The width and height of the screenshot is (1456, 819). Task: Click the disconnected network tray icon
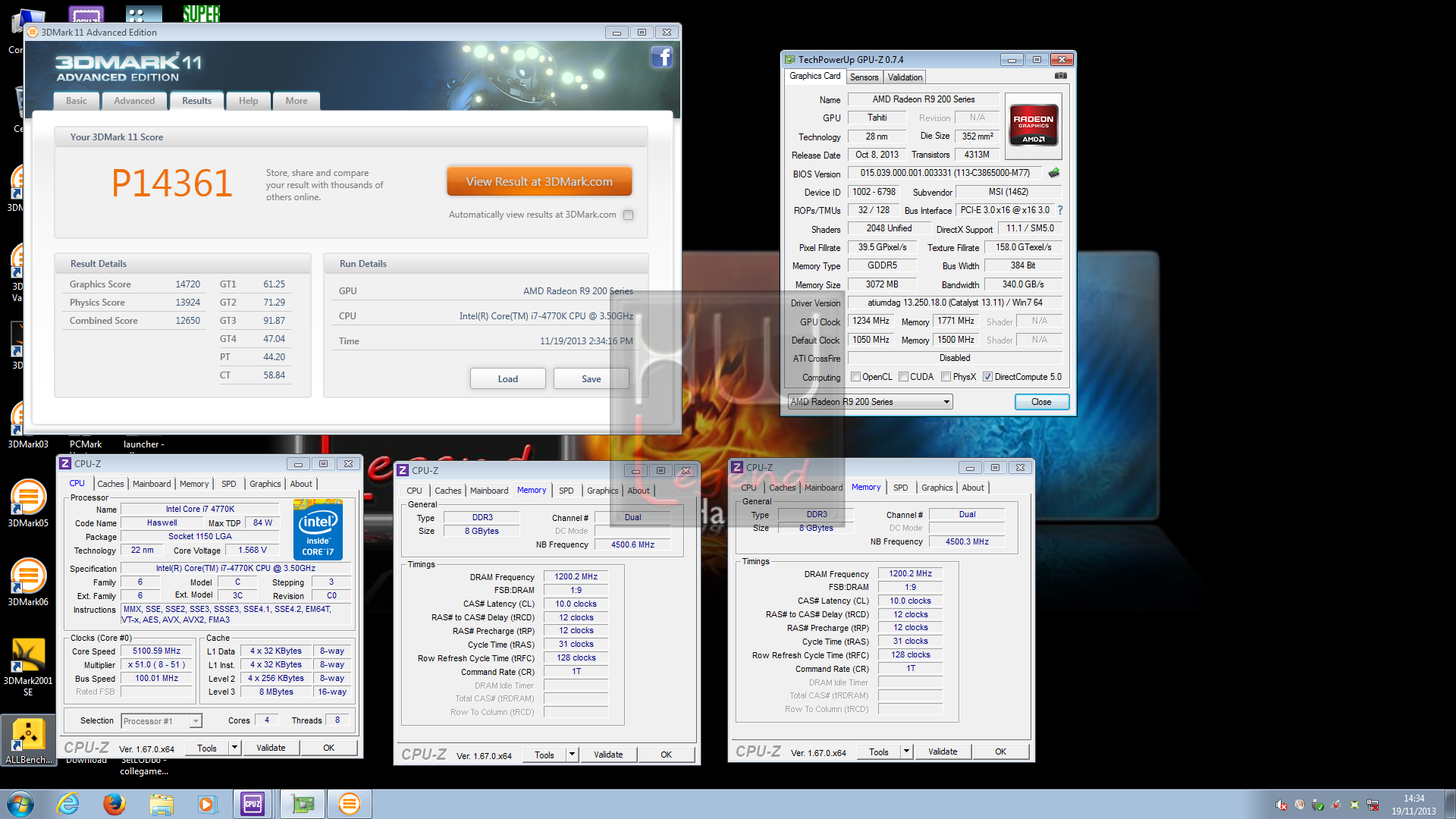[1373, 805]
